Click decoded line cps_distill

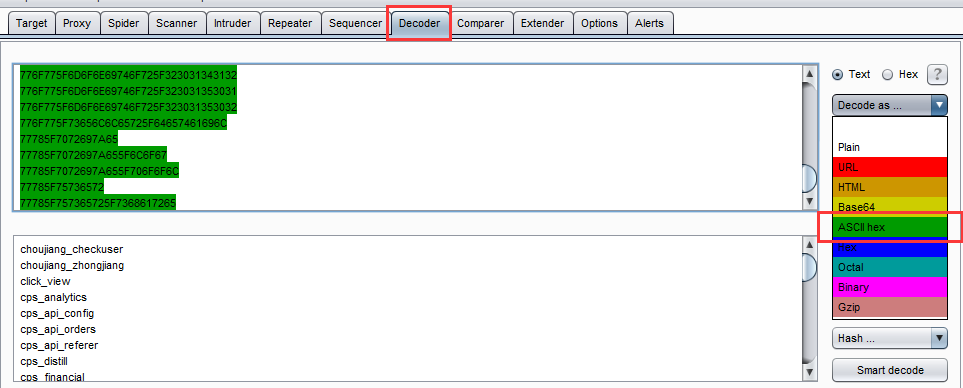tap(44, 361)
